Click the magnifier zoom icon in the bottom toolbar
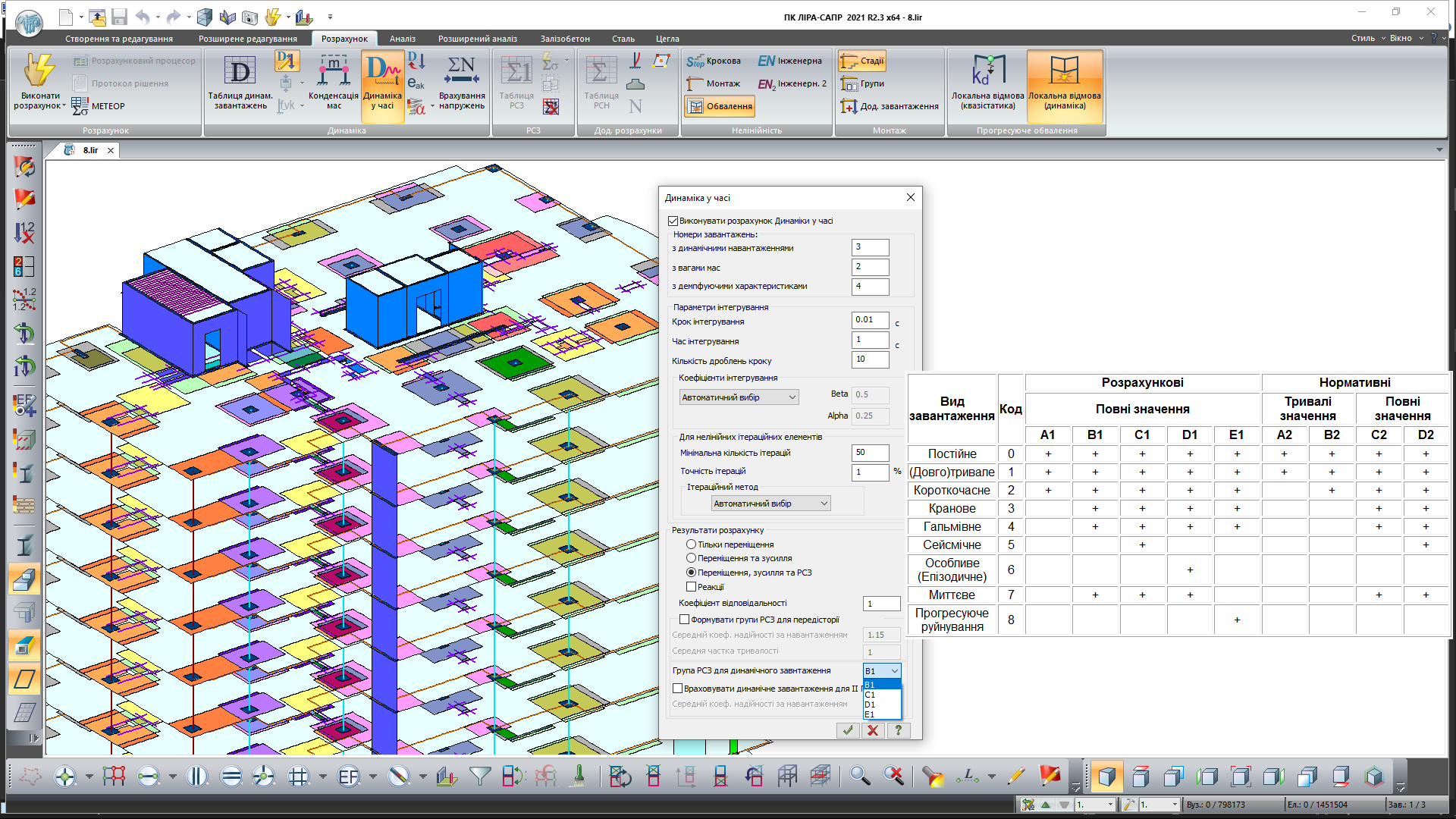 click(x=859, y=776)
